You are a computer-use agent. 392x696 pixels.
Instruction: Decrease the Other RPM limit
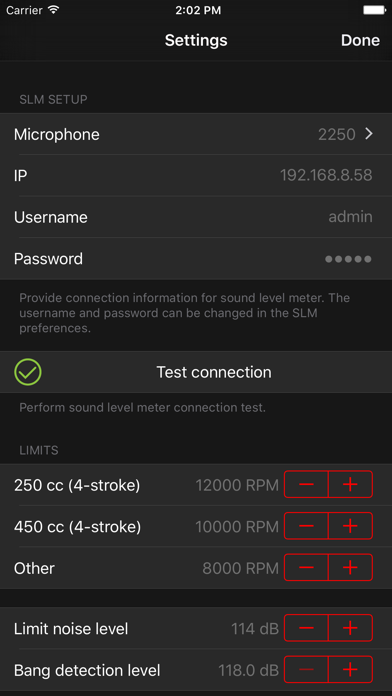click(x=306, y=567)
